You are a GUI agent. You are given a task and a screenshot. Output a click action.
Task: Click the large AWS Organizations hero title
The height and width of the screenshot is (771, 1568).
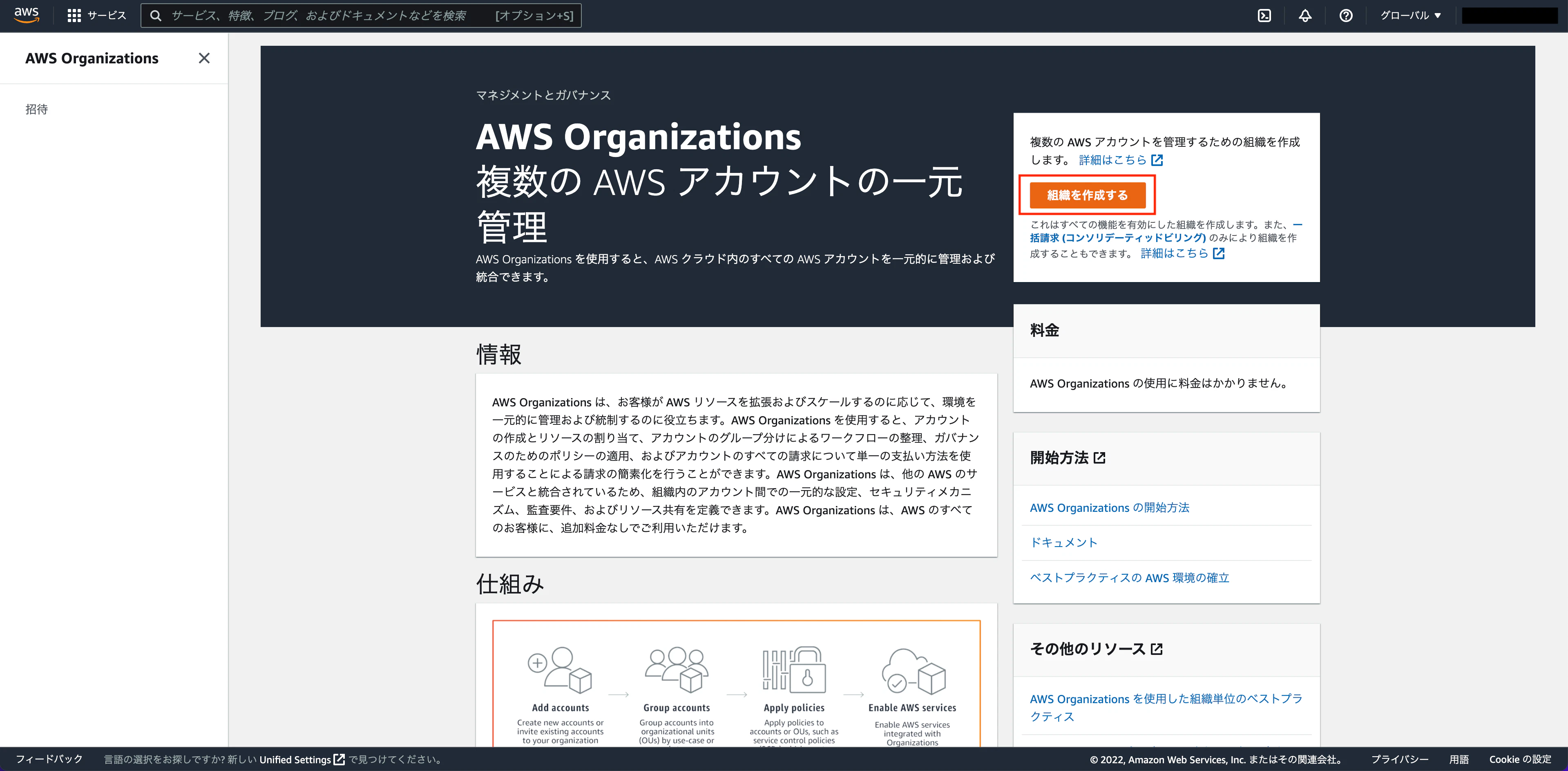tap(639, 137)
